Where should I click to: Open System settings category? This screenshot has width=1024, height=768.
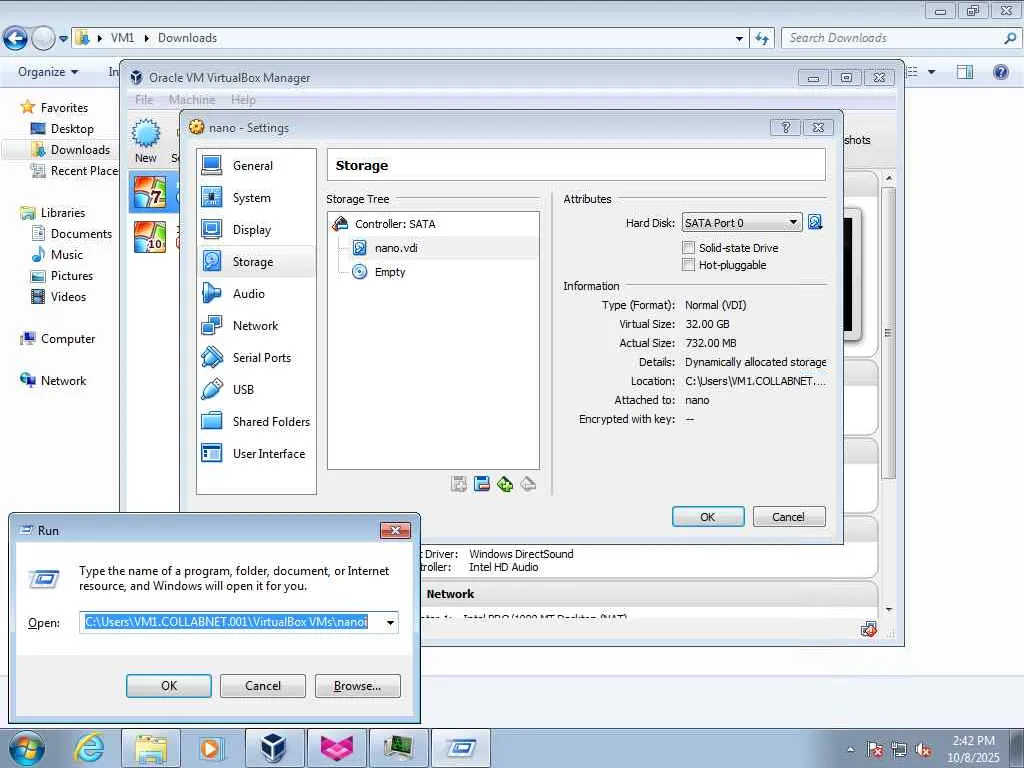pyautogui.click(x=255, y=198)
